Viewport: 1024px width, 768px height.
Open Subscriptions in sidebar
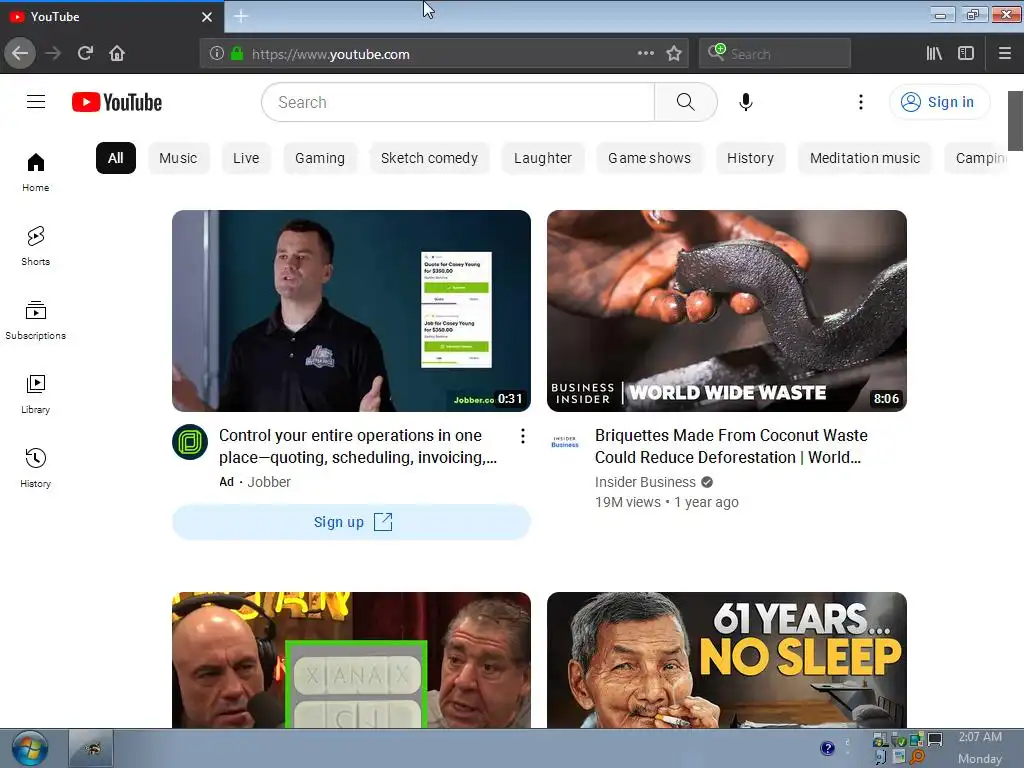coord(36,320)
